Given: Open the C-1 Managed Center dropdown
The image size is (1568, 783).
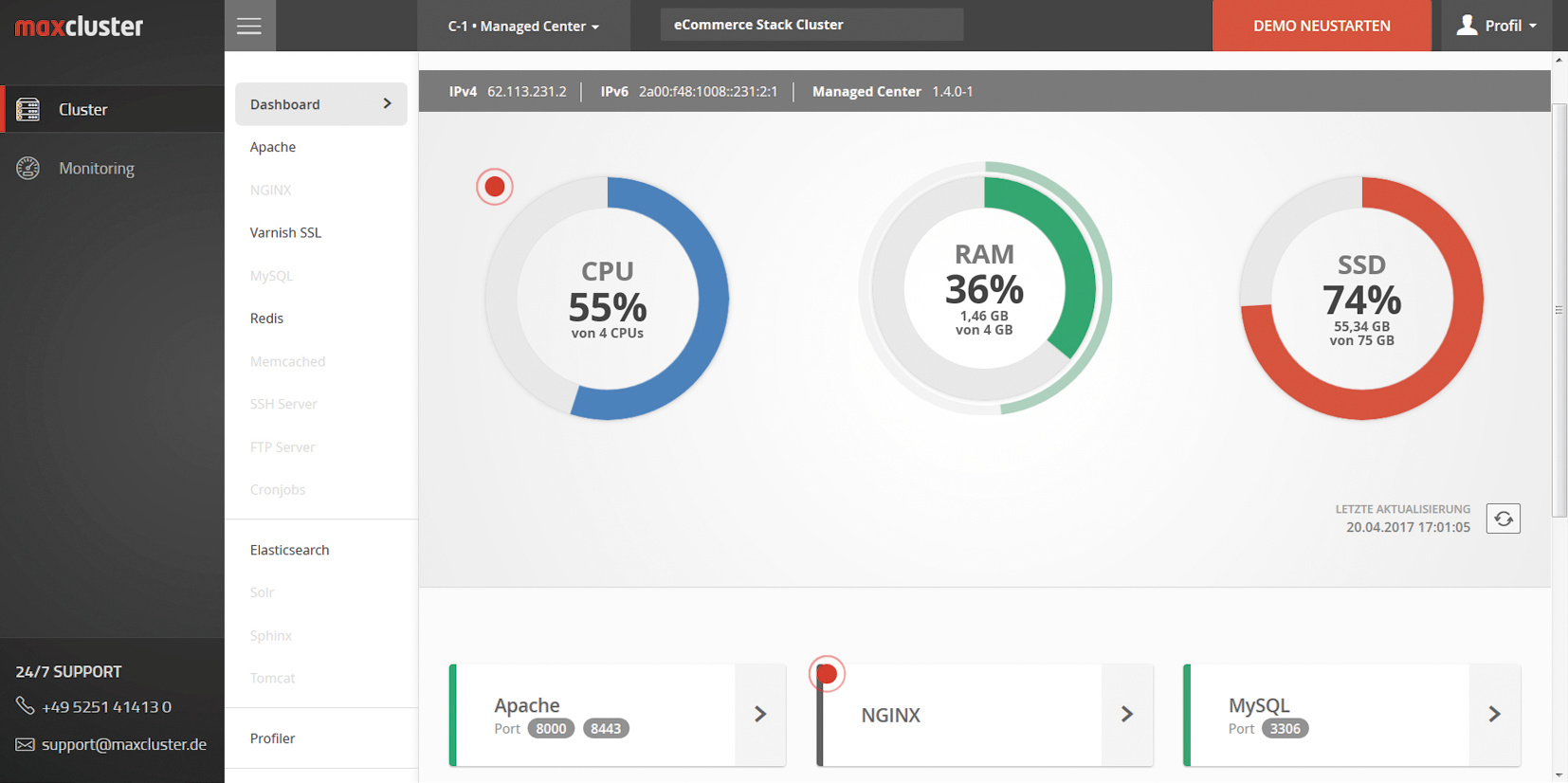Looking at the screenshot, I should click(523, 26).
